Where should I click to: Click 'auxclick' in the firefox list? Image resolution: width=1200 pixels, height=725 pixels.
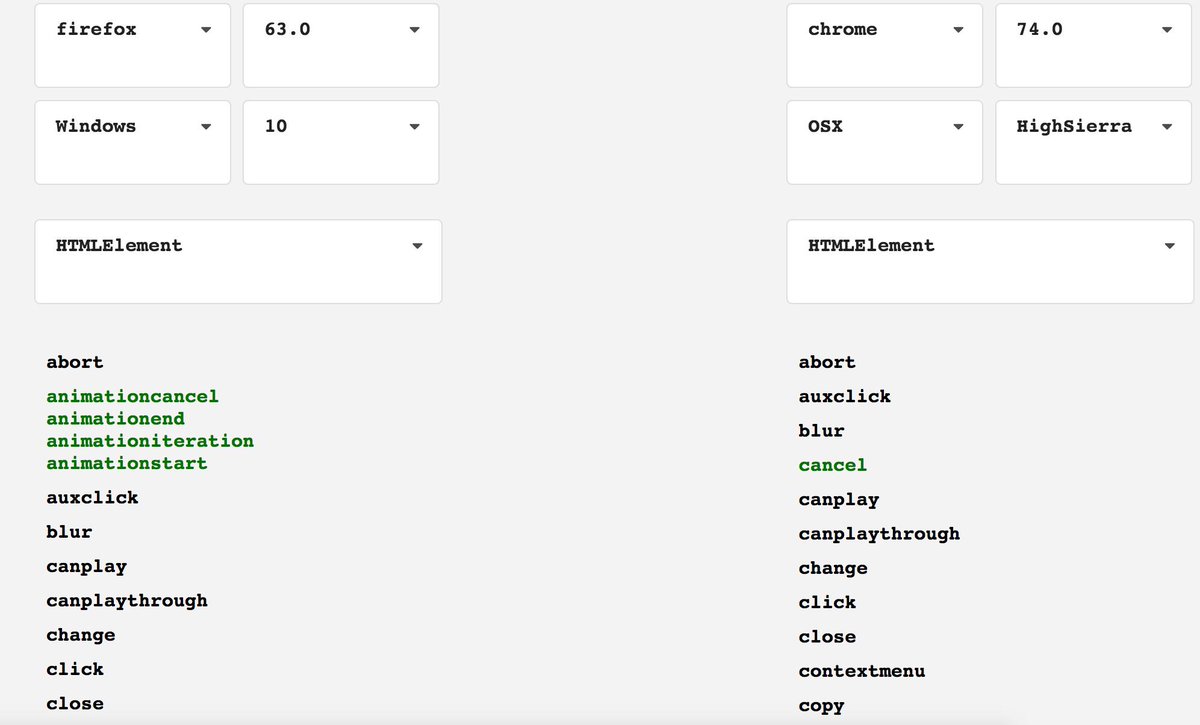(92, 497)
